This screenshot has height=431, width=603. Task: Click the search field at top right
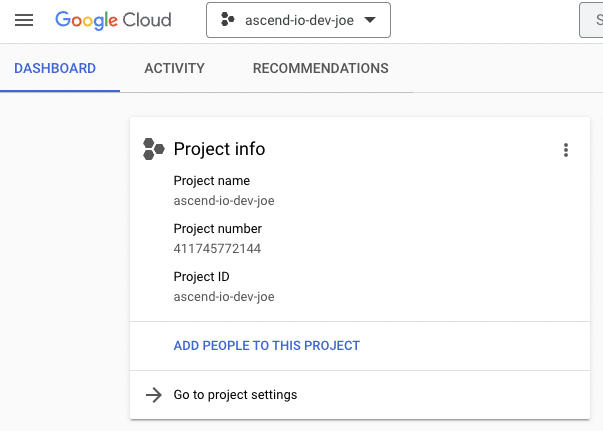pyautogui.click(x=592, y=20)
